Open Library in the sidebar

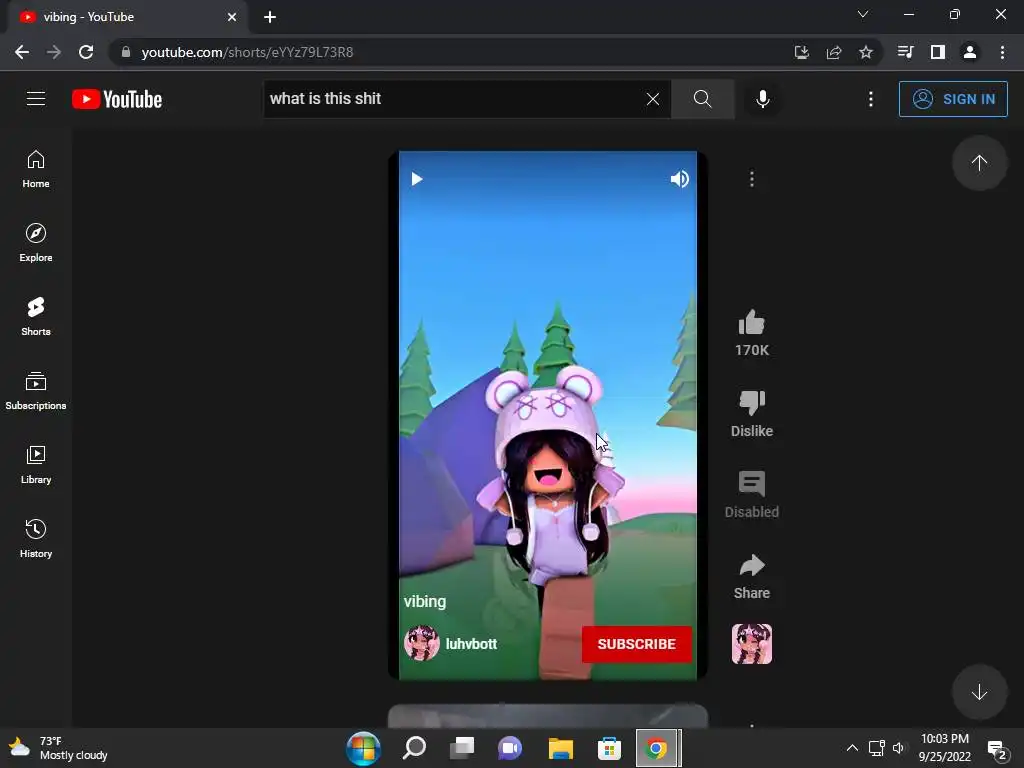[x=36, y=464]
